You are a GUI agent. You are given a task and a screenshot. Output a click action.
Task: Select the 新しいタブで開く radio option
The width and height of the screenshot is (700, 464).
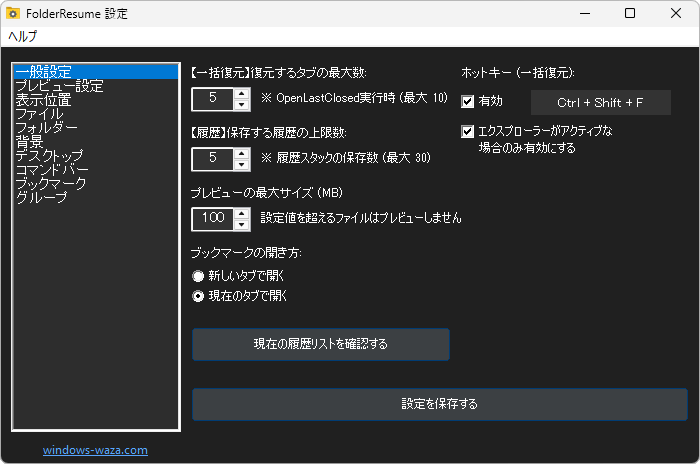click(198, 276)
